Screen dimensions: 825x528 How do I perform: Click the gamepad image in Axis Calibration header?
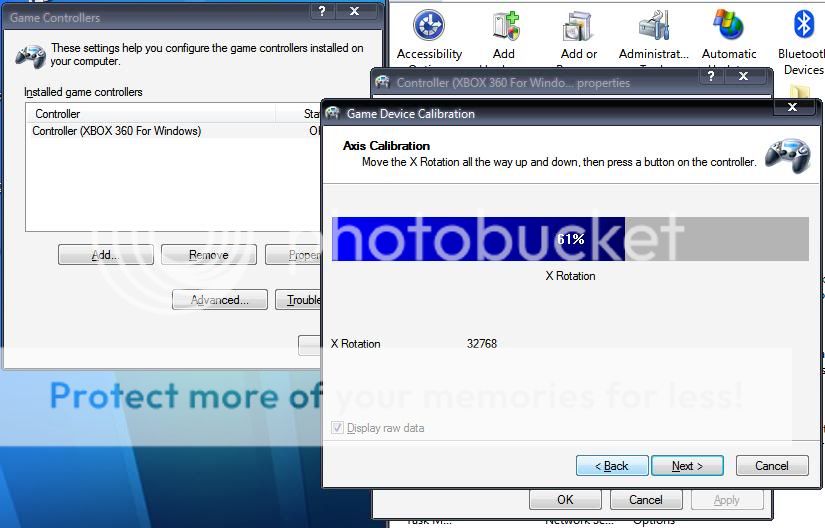click(788, 156)
